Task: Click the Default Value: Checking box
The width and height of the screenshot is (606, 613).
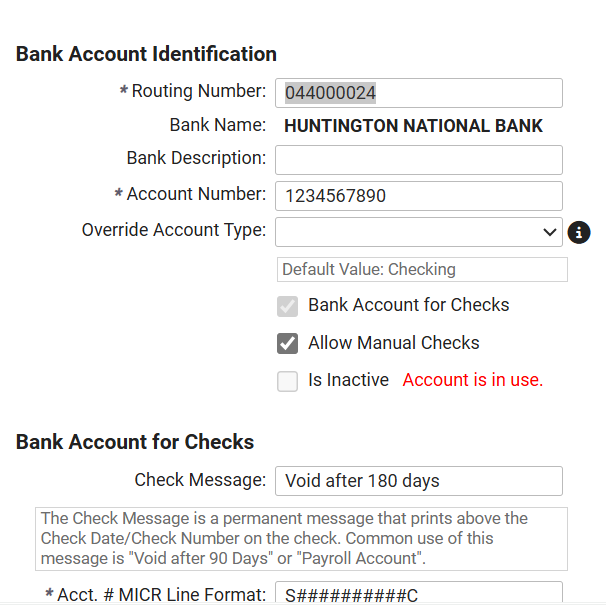Action: tap(421, 269)
